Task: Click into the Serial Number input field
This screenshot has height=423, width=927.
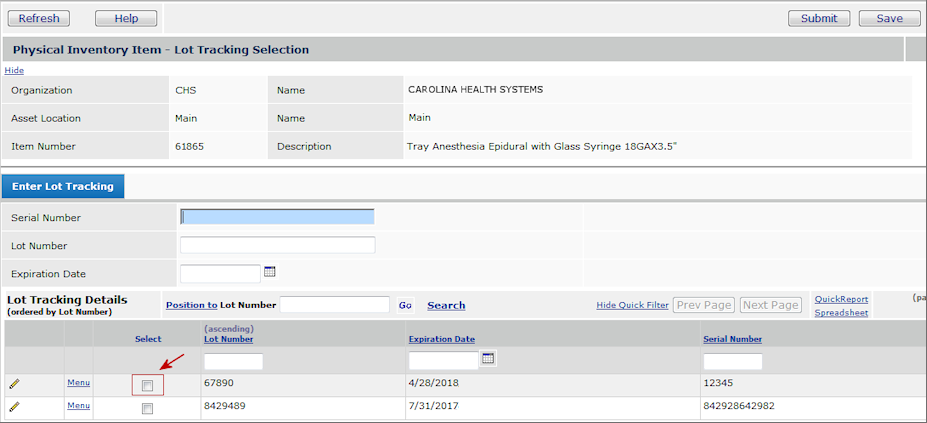Action: tap(277, 217)
